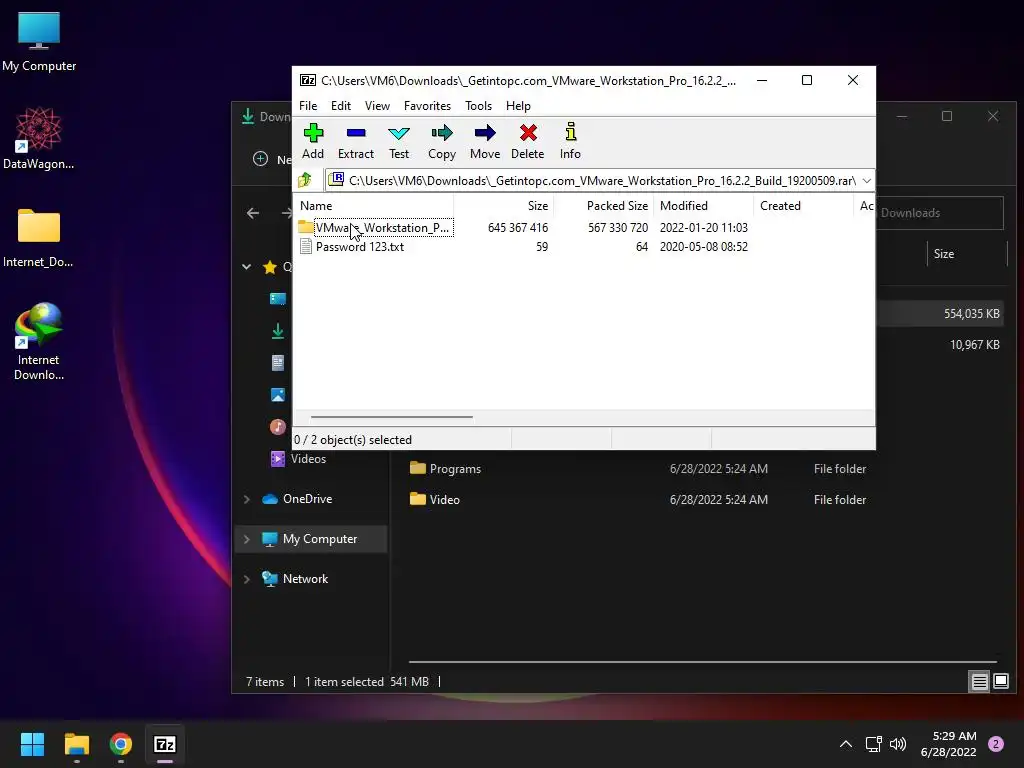This screenshot has height=768, width=1024.
Task: Click the taskbar clock showing 5:29 AM
Action: point(948,744)
